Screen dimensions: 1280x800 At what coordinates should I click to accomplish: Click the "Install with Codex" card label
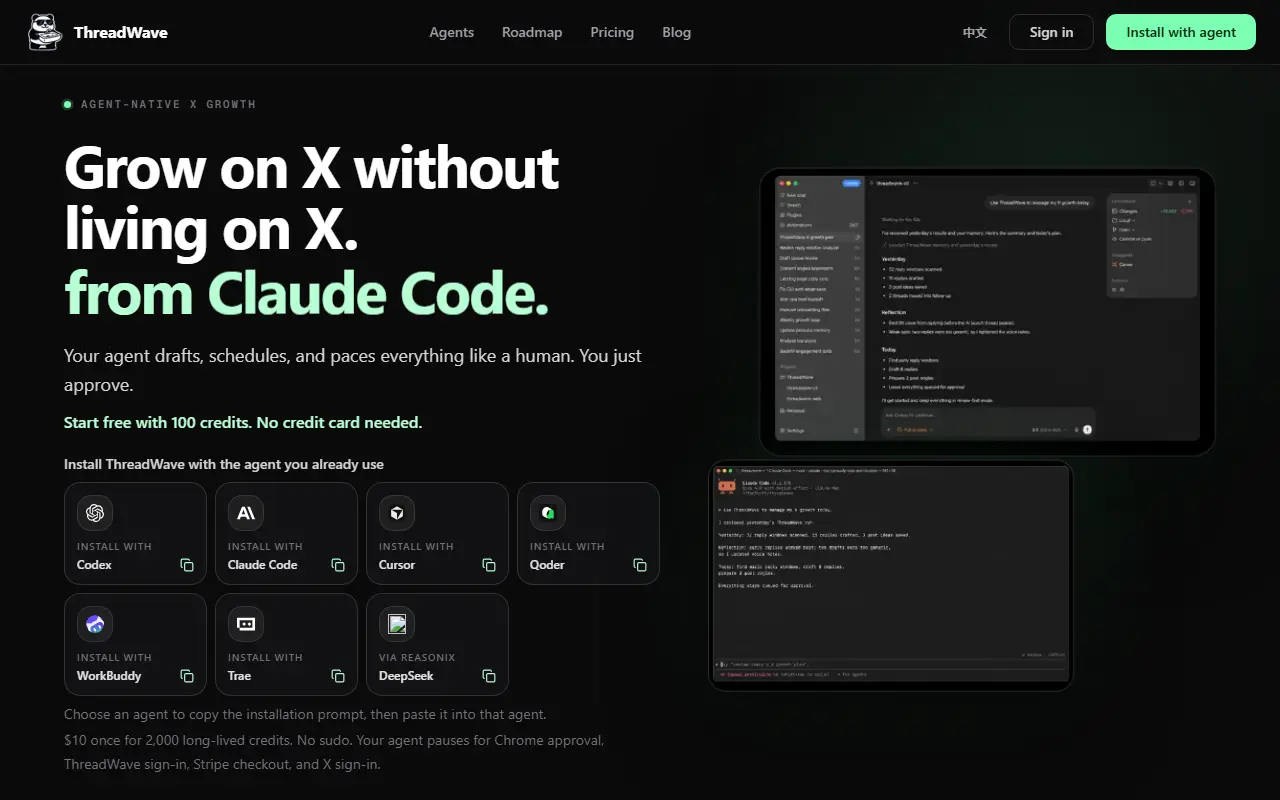coord(114,547)
